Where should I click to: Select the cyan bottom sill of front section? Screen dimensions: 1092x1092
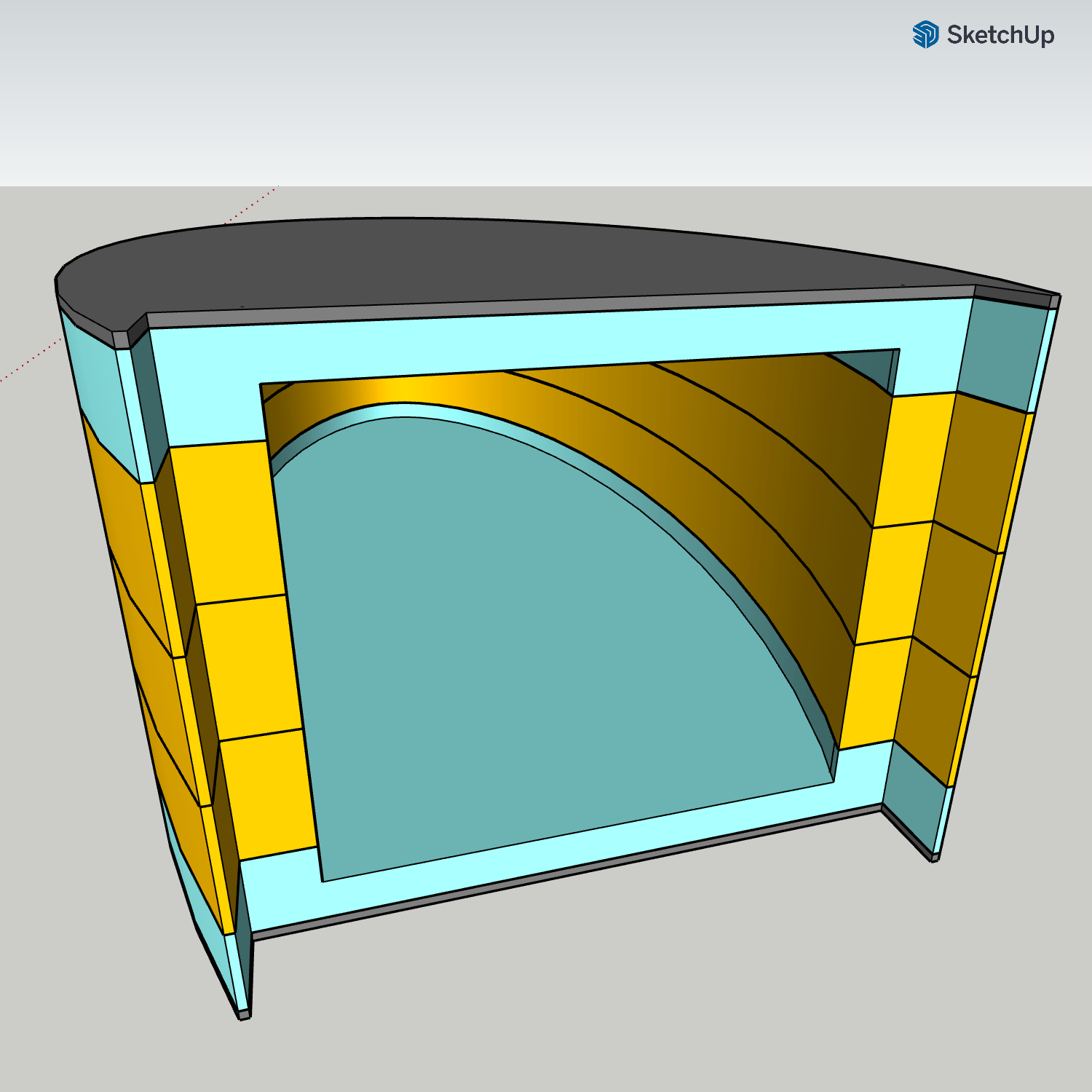pos(568,844)
